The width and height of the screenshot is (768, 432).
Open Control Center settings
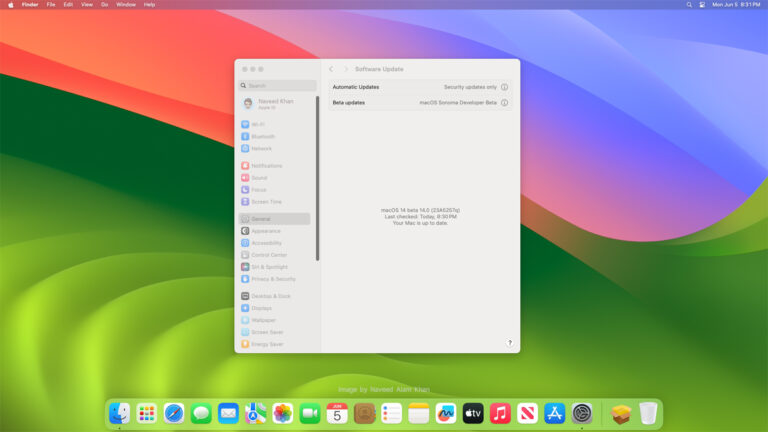[264, 255]
